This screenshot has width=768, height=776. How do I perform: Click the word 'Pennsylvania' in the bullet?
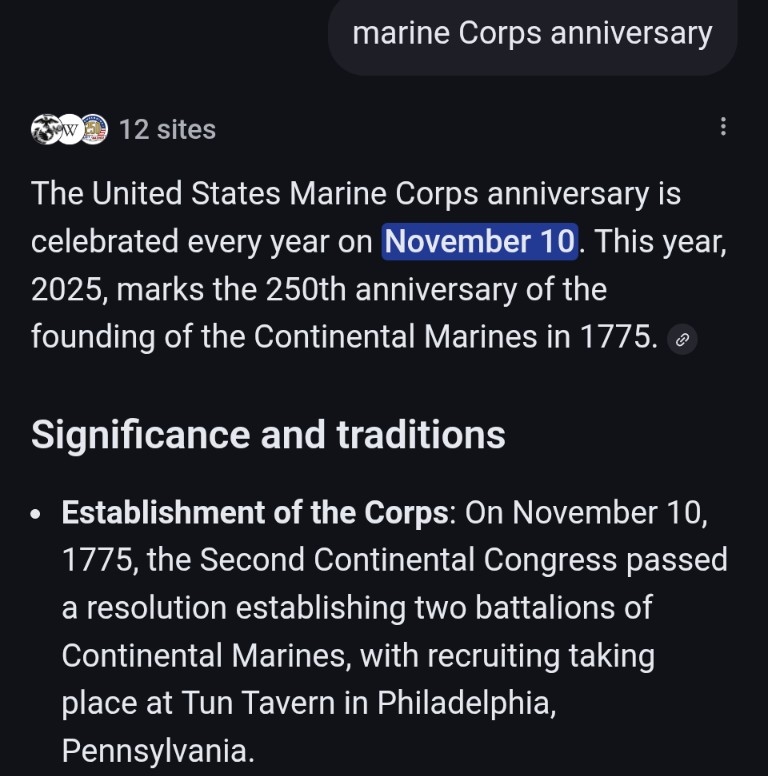click(x=157, y=750)
